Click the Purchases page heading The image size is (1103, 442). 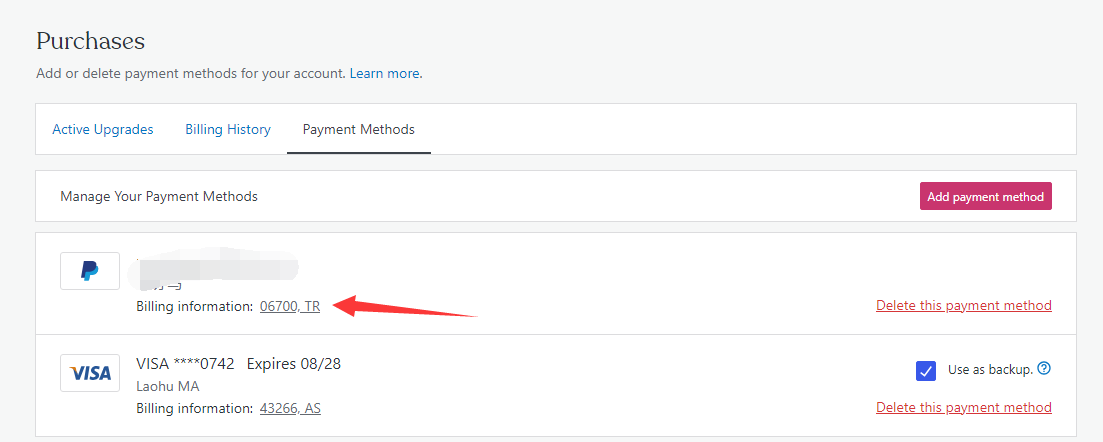[x=91, y=41]
